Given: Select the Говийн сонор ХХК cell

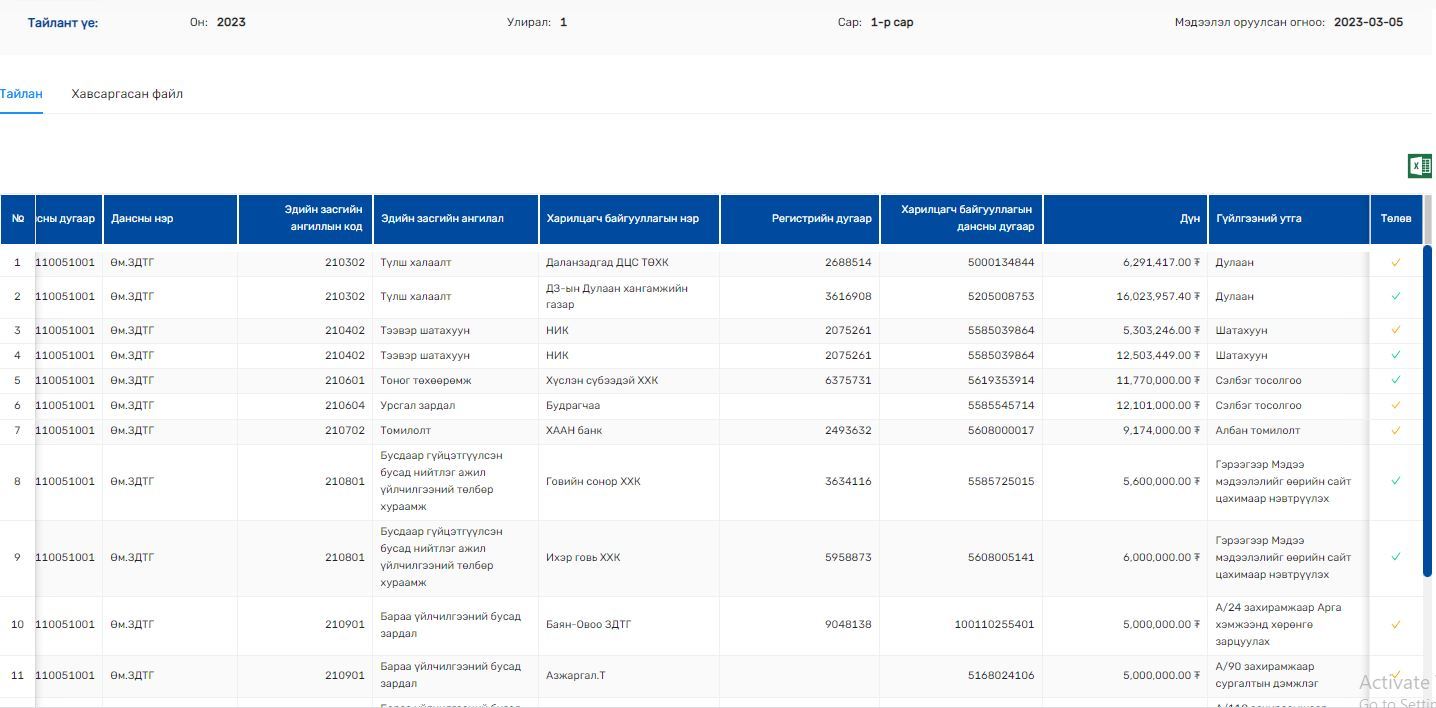Looking at the screenshot, I should click(593, 481).
